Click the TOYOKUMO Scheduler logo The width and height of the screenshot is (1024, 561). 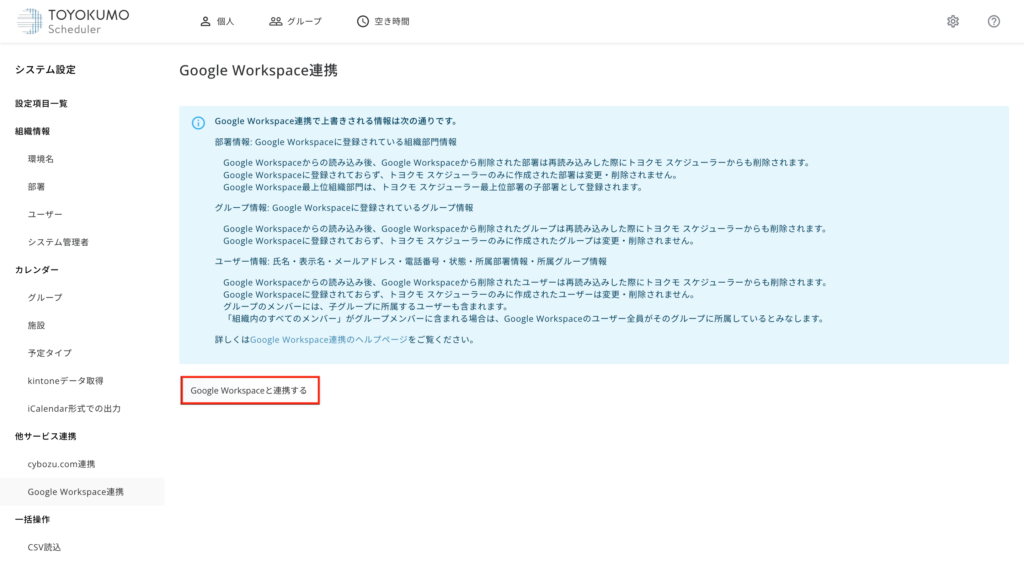(73, 22)
